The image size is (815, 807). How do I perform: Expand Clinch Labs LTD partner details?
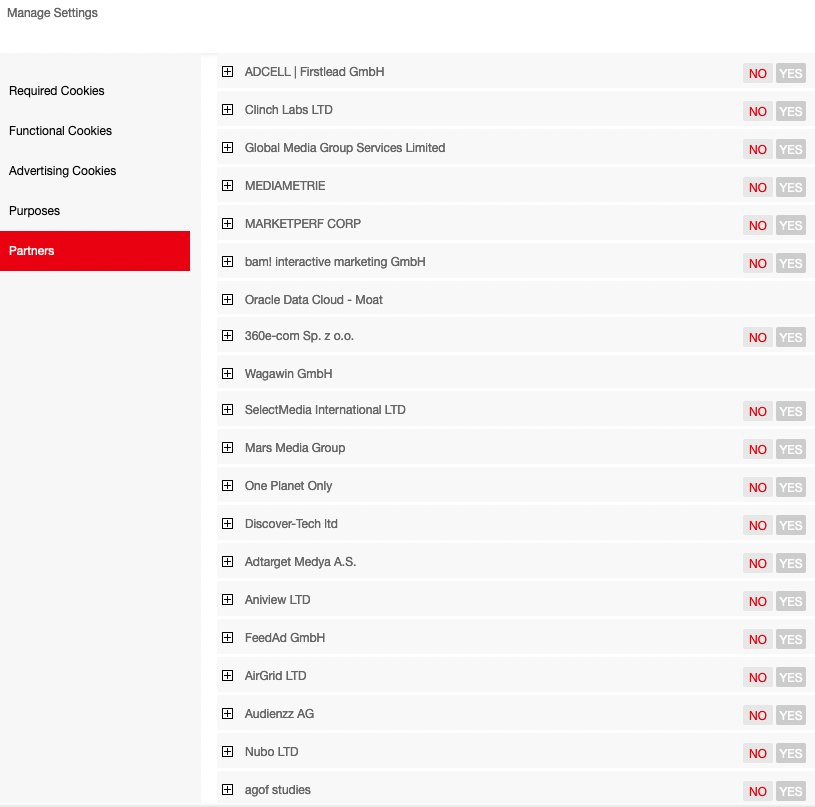tap(227, 110)
